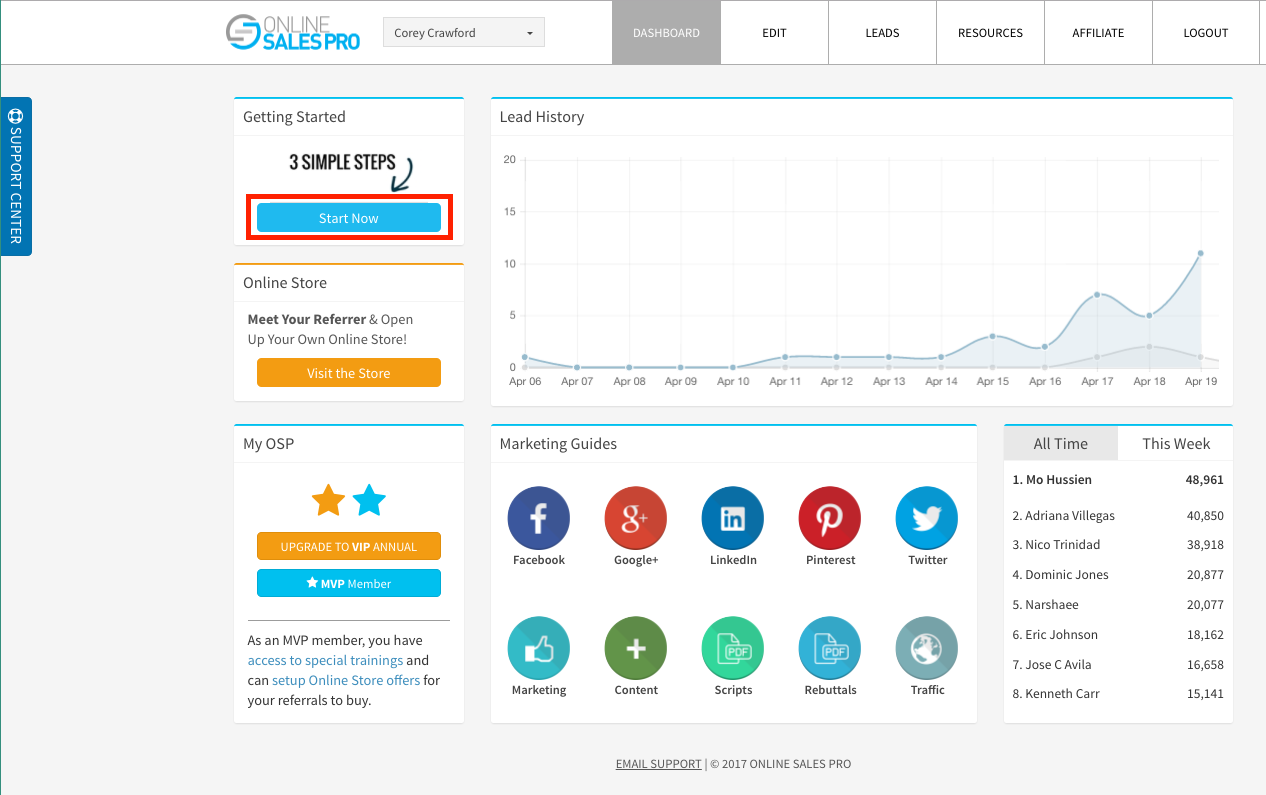This screenshot has width=1266, height=795.
Task: Click Upgrade to VIP Annual button
Action: click(349, 547)
